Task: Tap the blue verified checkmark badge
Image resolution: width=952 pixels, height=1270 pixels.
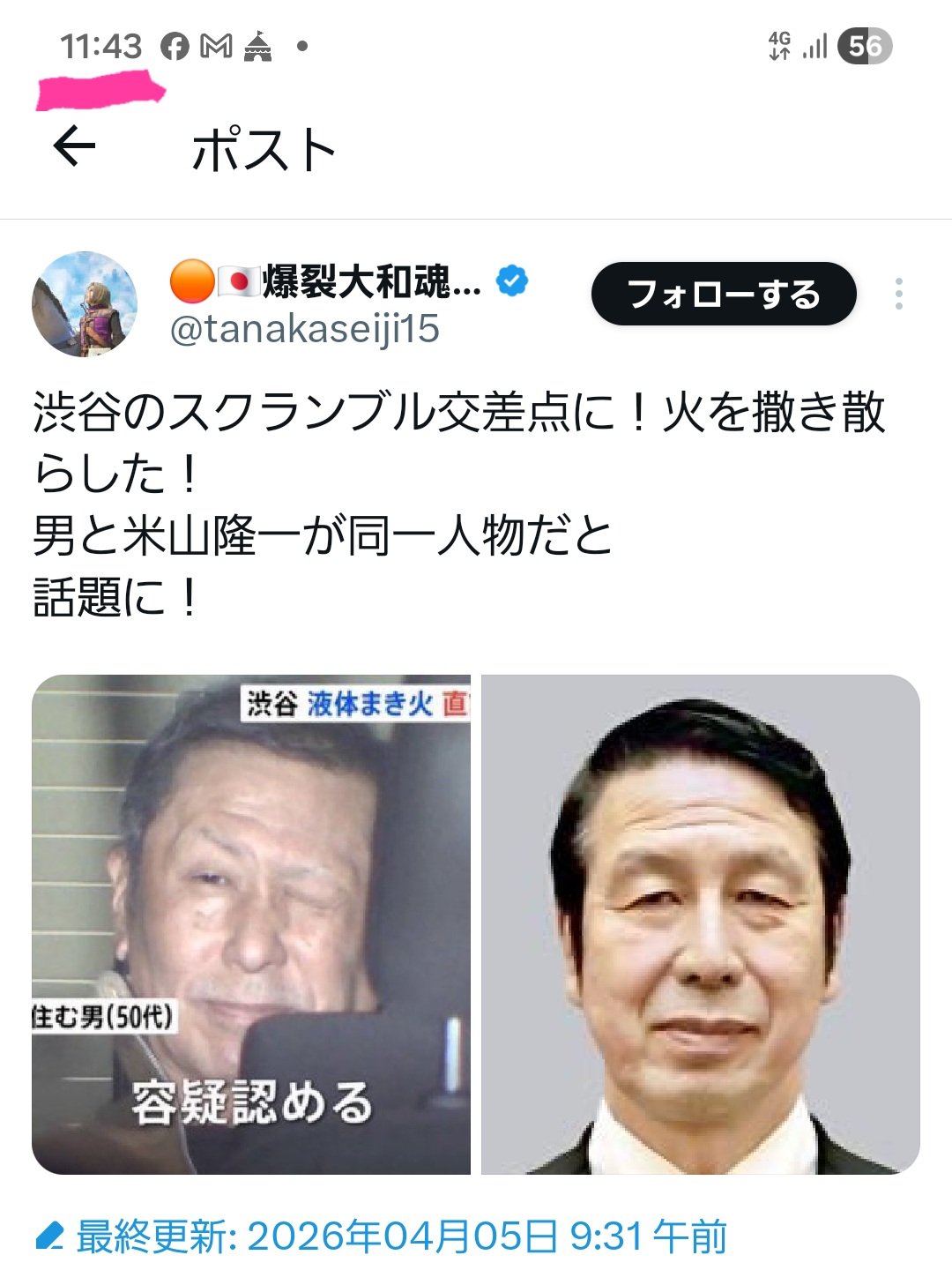Action: tap(512, 281)
